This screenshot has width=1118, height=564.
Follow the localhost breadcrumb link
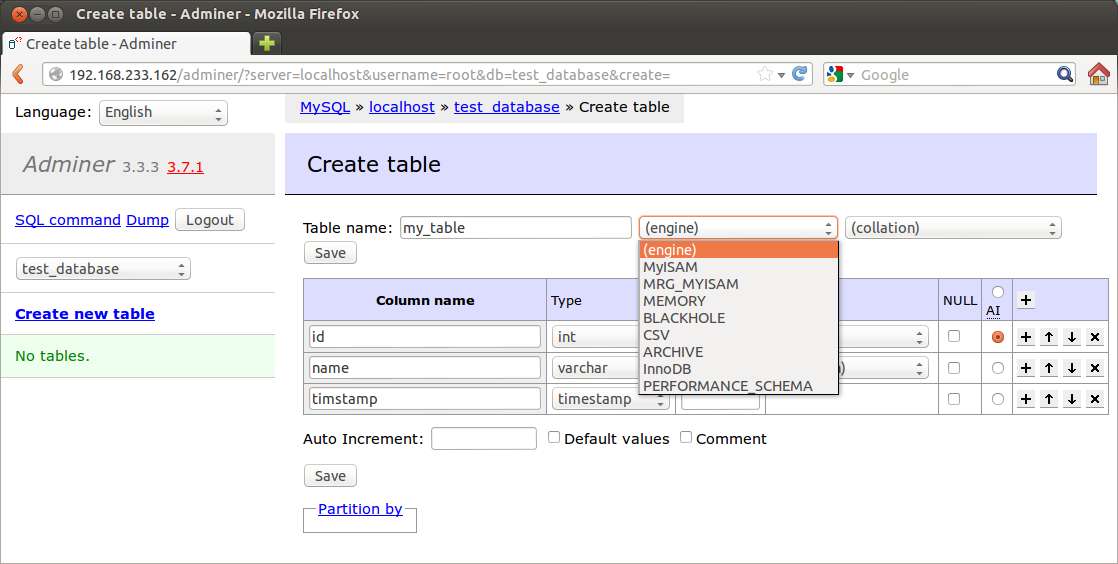pyautogui.click(x=401, y=107)
